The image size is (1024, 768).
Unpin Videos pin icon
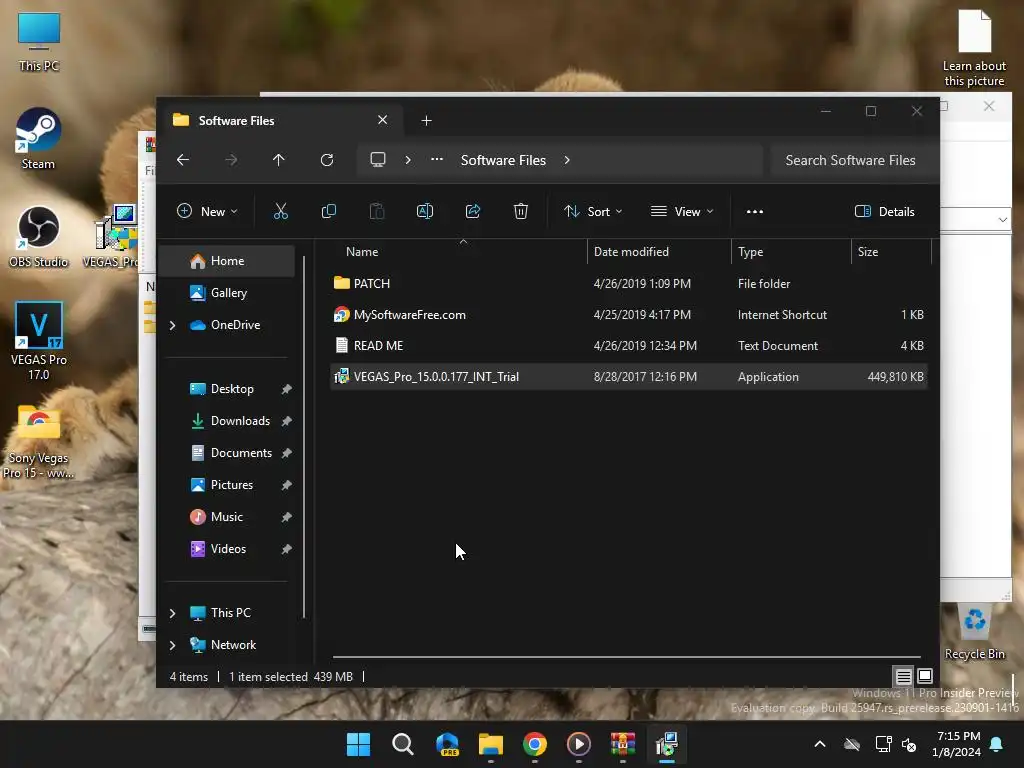(x=286, y=549)
